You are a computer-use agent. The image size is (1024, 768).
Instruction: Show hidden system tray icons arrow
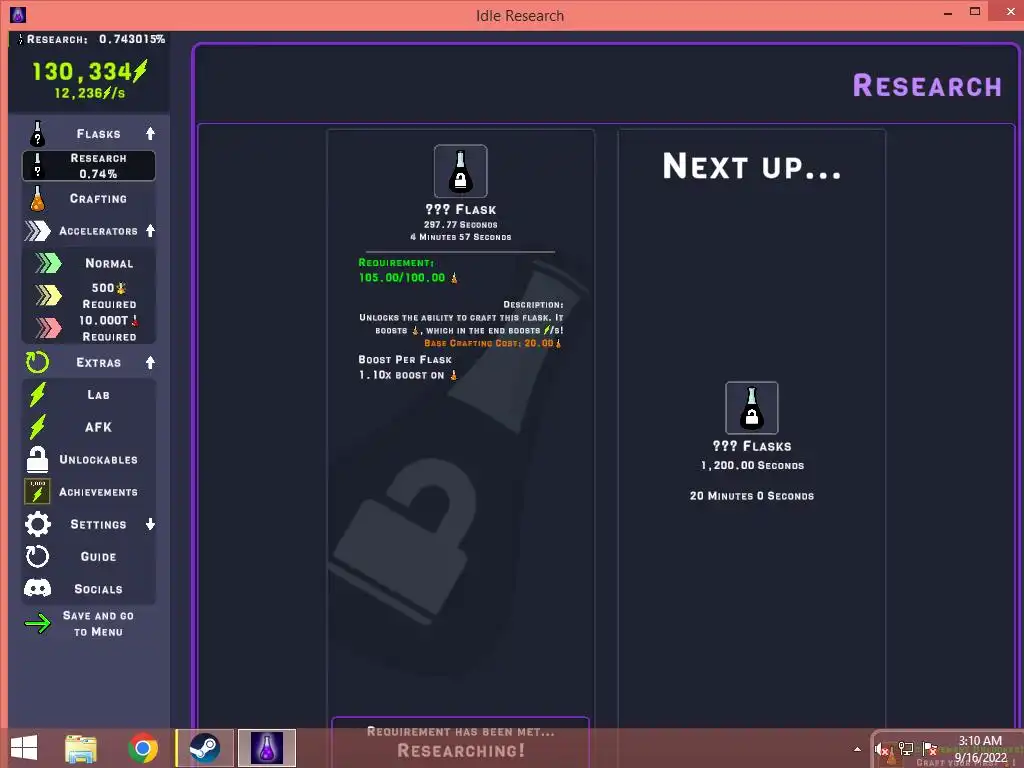(x=857, y=749)
